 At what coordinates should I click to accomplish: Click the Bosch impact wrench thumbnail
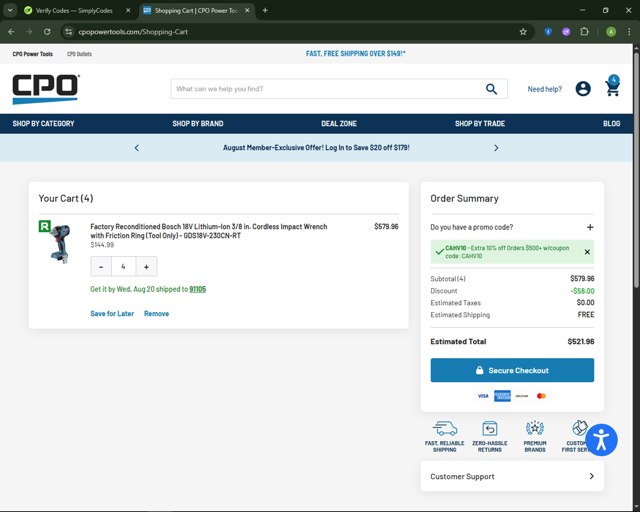pos(60,244)
